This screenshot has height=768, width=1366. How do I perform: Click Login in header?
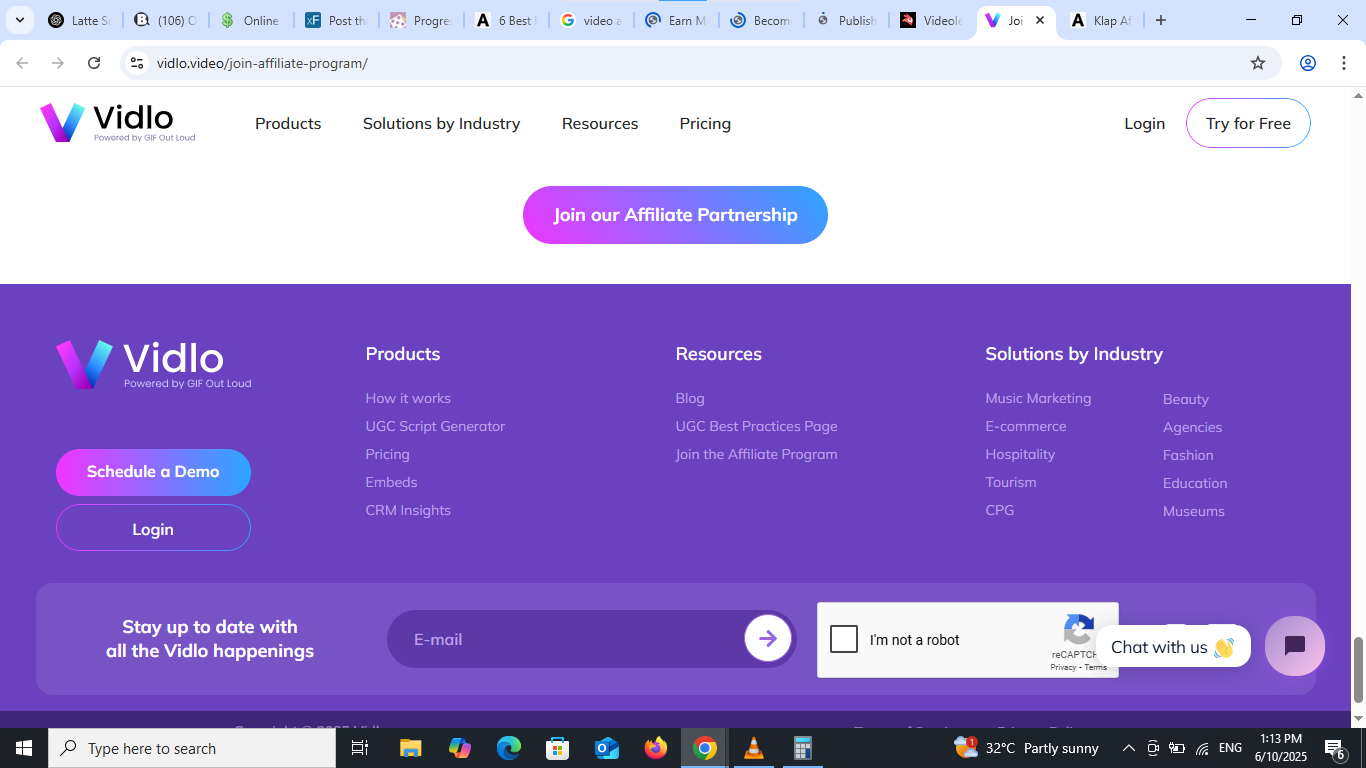[1144, 123]
